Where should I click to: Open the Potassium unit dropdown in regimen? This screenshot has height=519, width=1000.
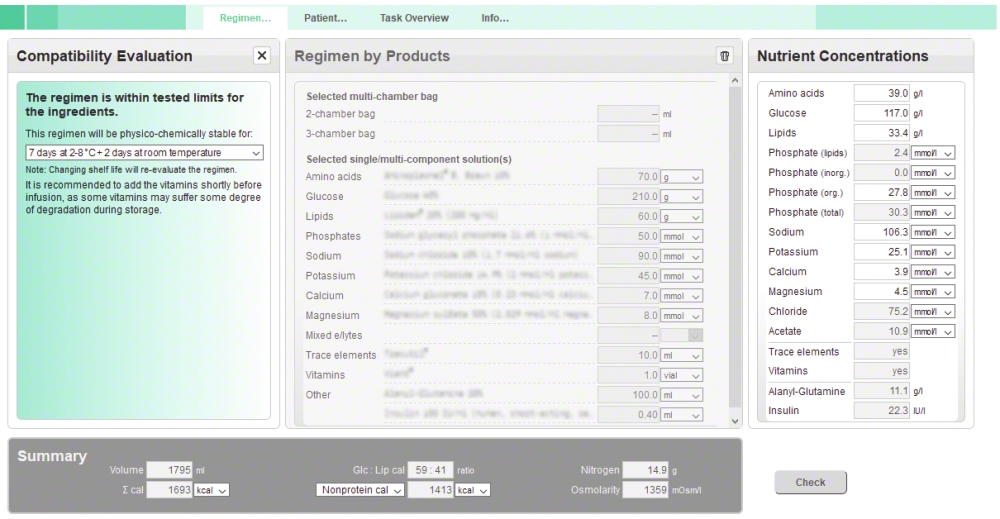coord(682,275)
